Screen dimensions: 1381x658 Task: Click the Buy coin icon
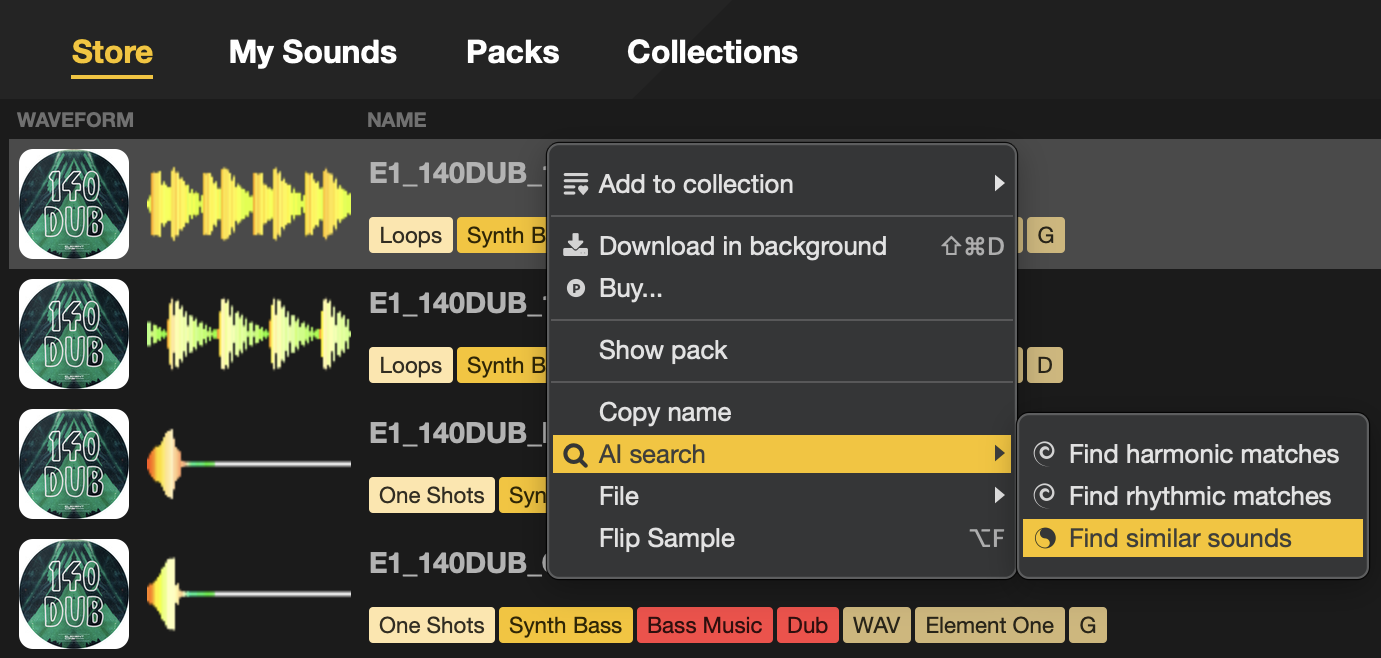click(x=575, y=288)
